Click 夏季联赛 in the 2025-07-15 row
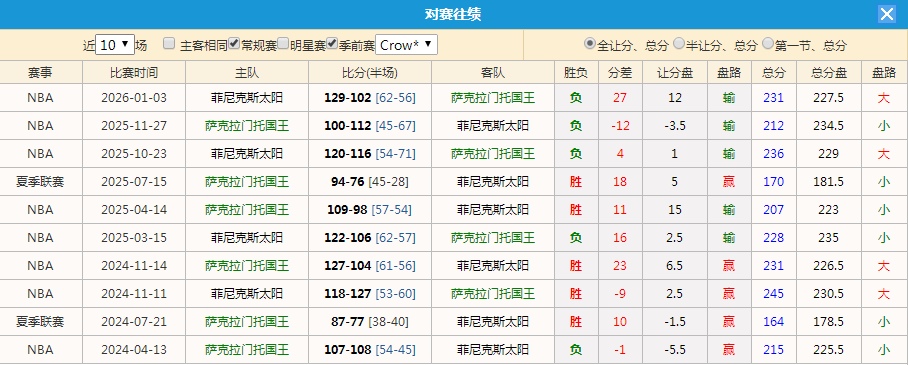The image size is (908, 365). pos(41,182)
